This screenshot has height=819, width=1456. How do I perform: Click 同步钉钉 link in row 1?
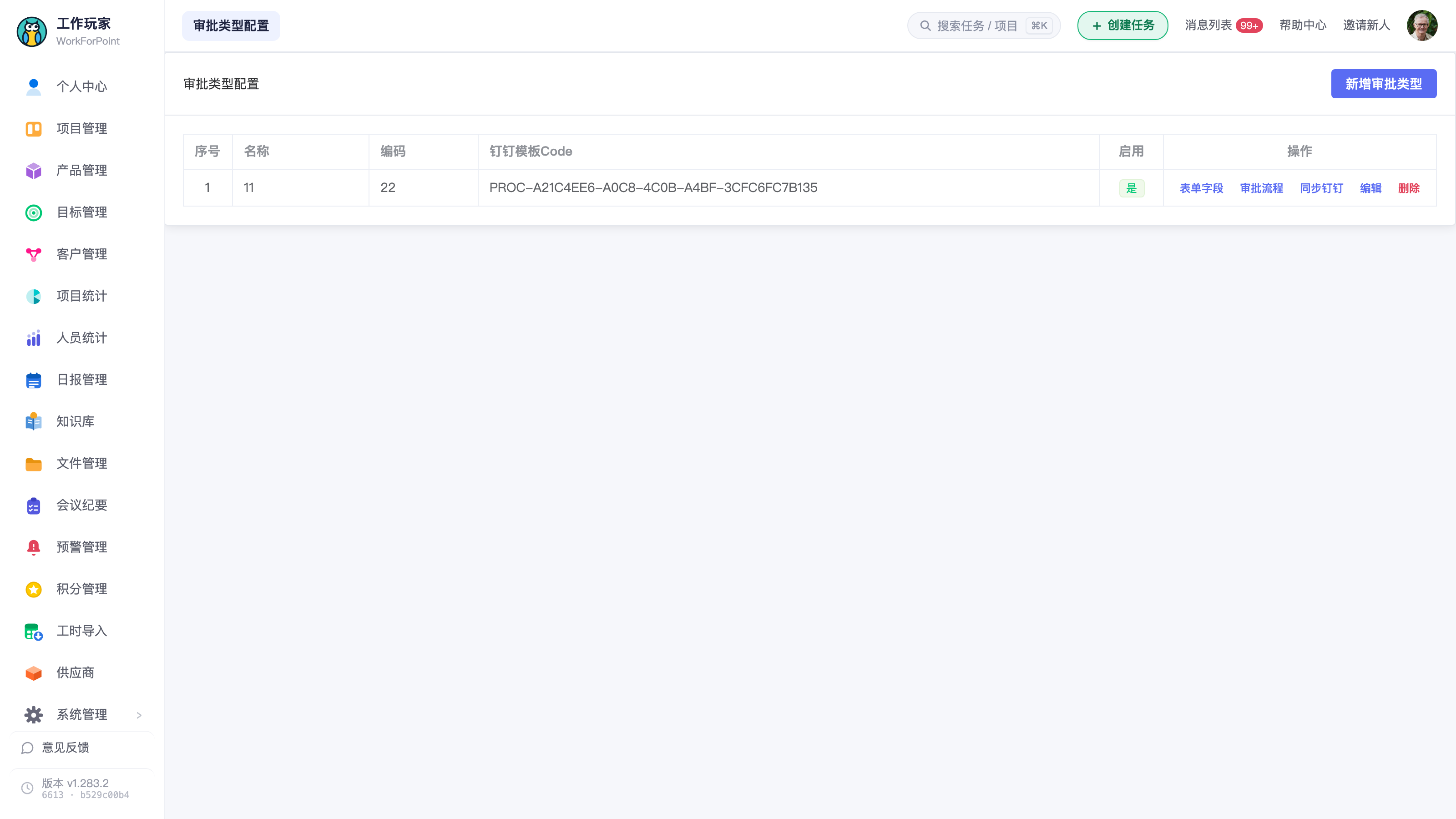click(1321, 188)
